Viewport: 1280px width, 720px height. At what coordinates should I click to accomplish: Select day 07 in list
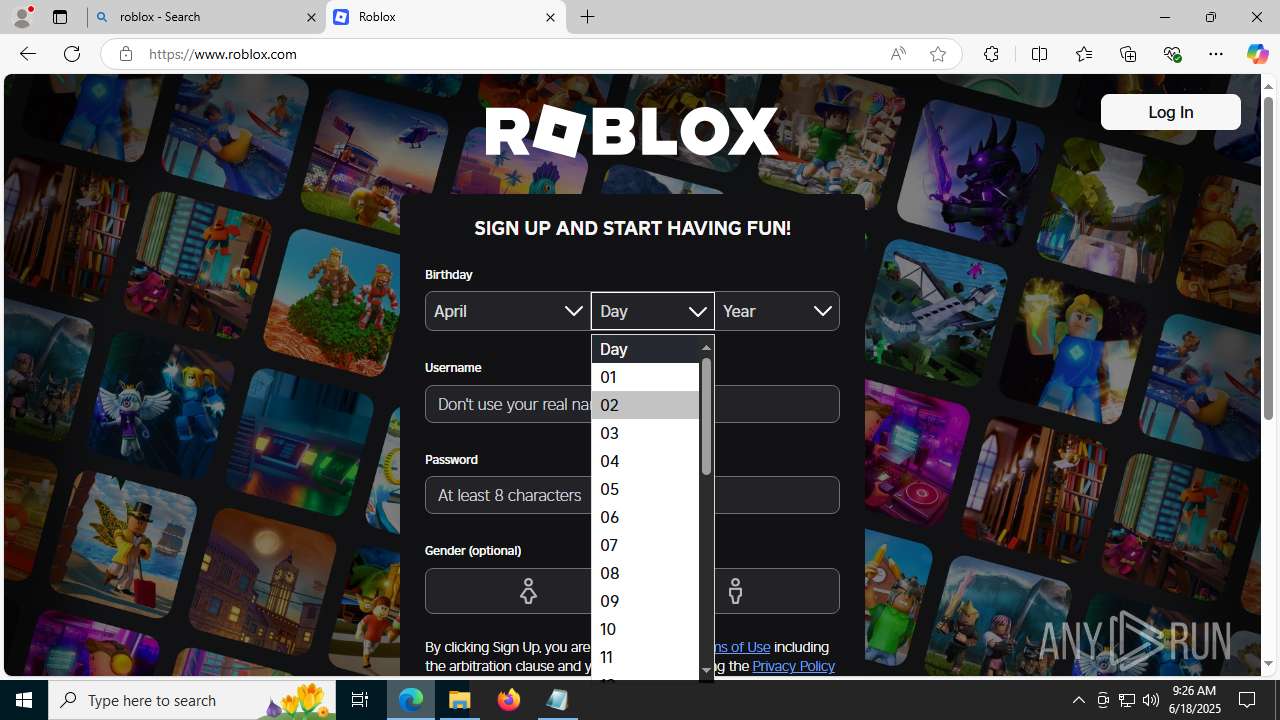(x=645, y=545)
